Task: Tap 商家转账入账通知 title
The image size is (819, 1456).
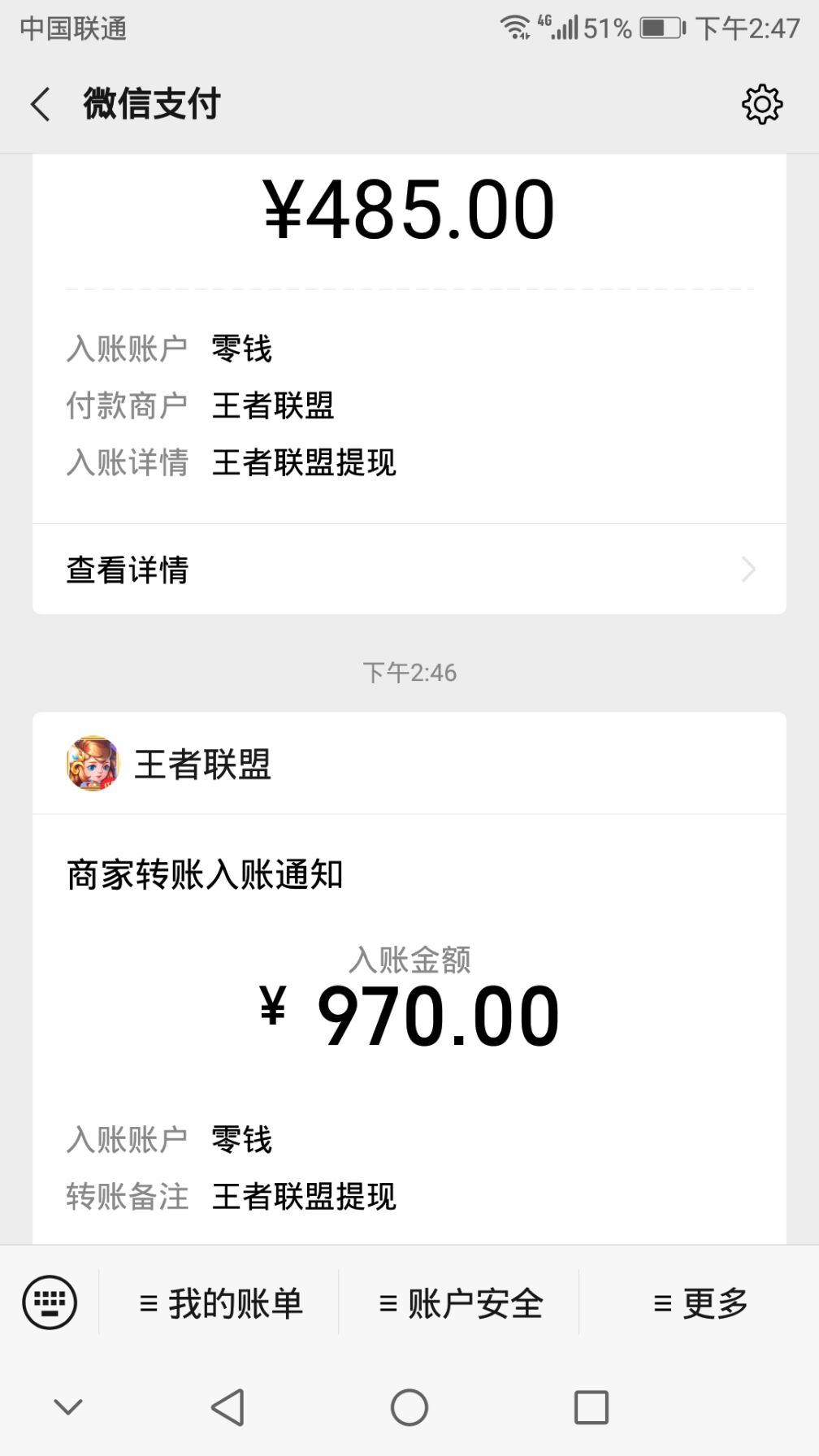Action: (x=205, y=875)
